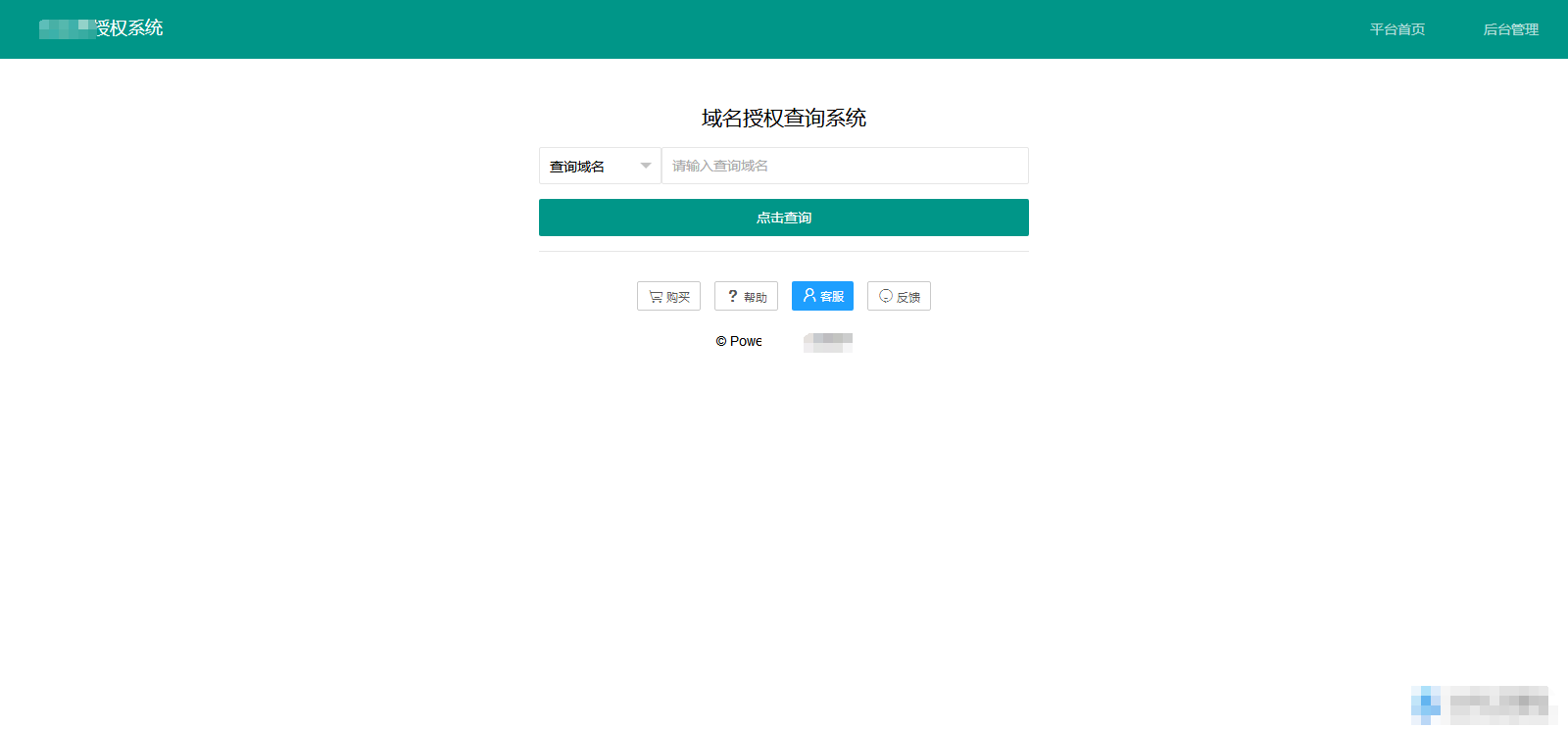The image size is (1568, 729).
Task: Click the blurred logo before 授权系统
Action: (67, 28)
